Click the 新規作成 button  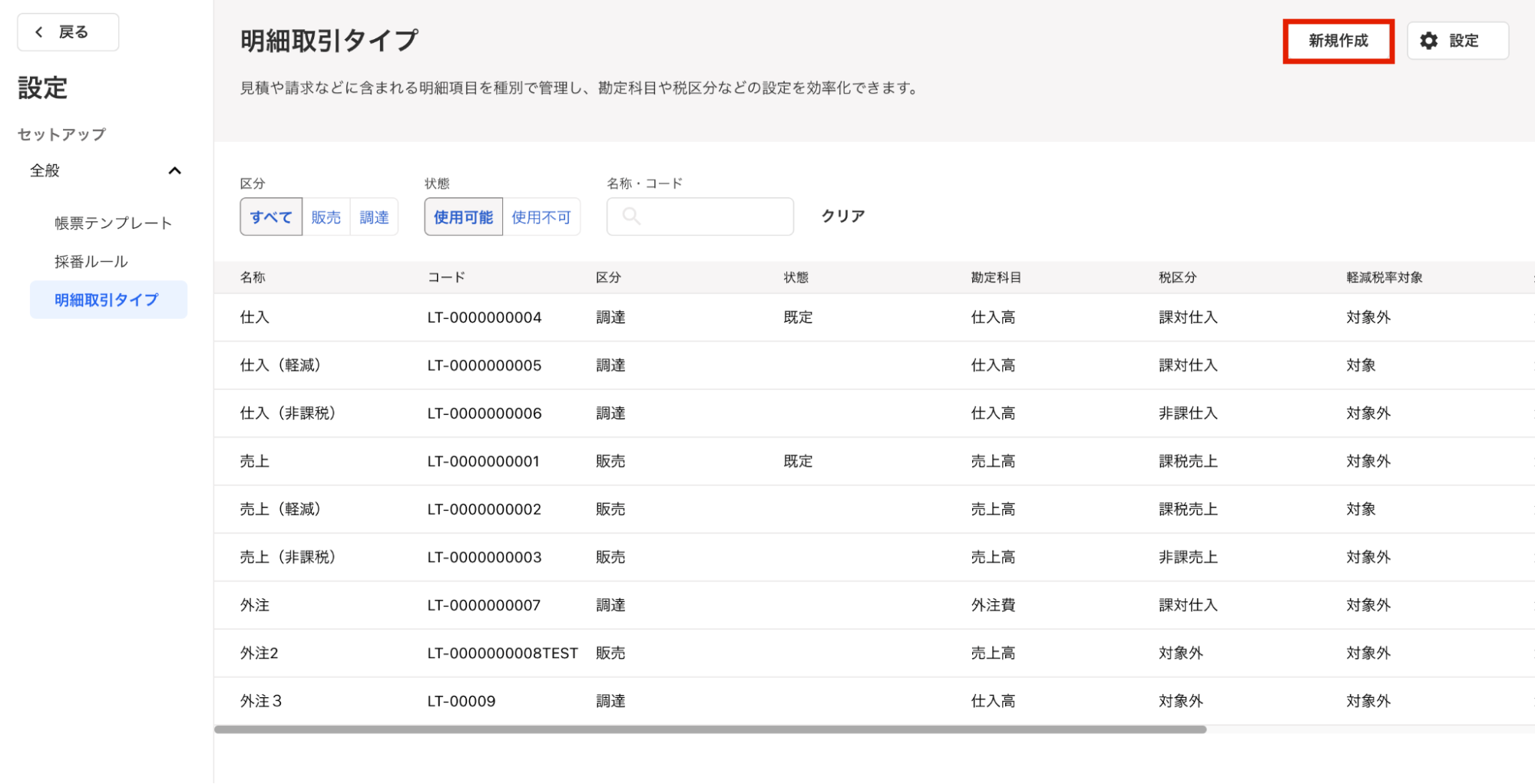point(1338,41)
